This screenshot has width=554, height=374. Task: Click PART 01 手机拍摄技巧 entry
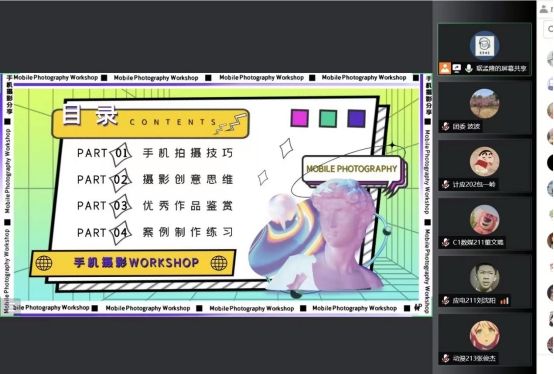(x=155, y=153)
